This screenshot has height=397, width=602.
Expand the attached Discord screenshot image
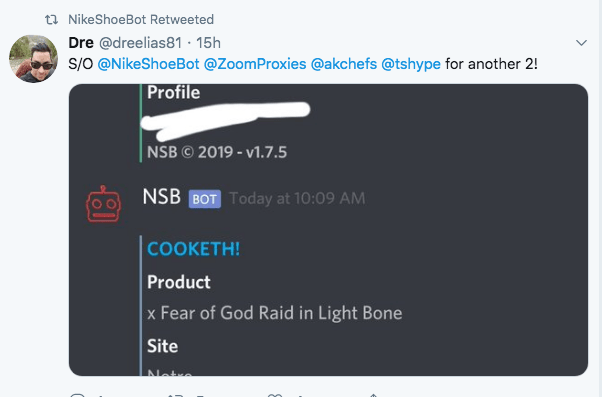[328, 230]
